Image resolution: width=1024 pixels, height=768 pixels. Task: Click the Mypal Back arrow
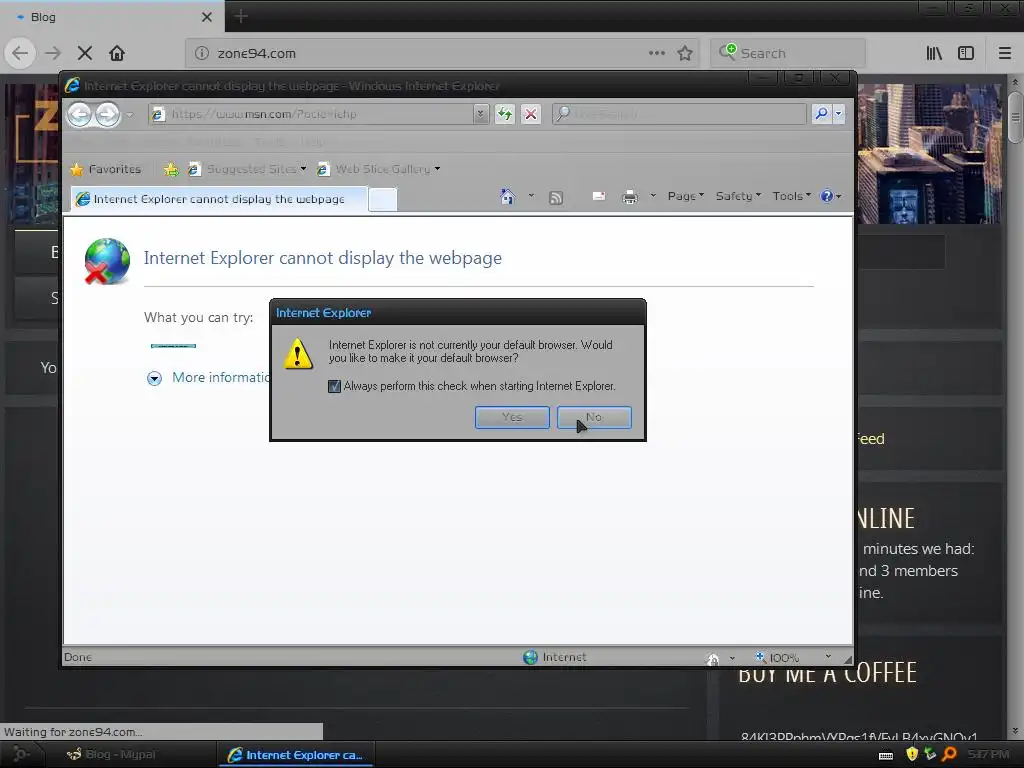[x=20, y=53]
